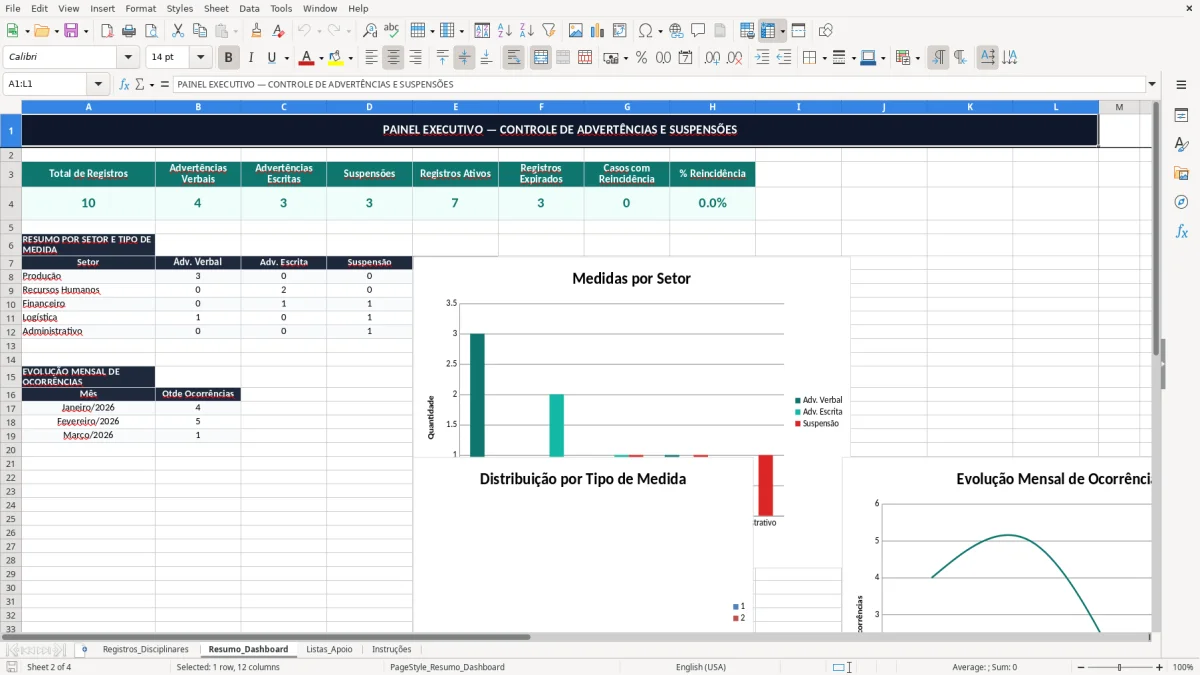This screenshot has width=1200, height=675.
Task: Expand the formula bar
Action: [1152, 84]
